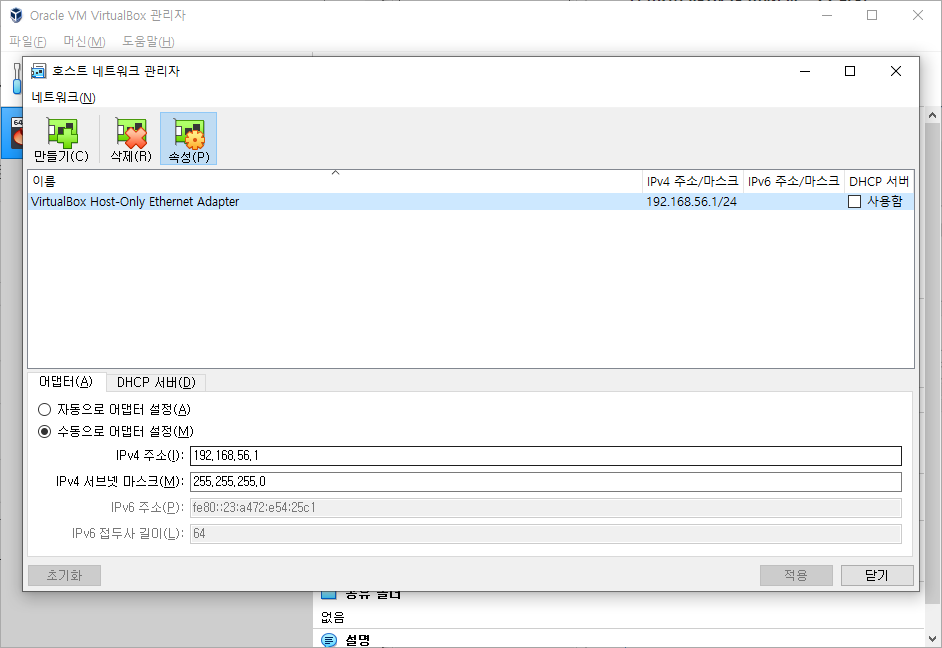Screen dimensions: 942x648
Task: Switch to the DHCP 서버(D) tab
Action: point(156,383)
